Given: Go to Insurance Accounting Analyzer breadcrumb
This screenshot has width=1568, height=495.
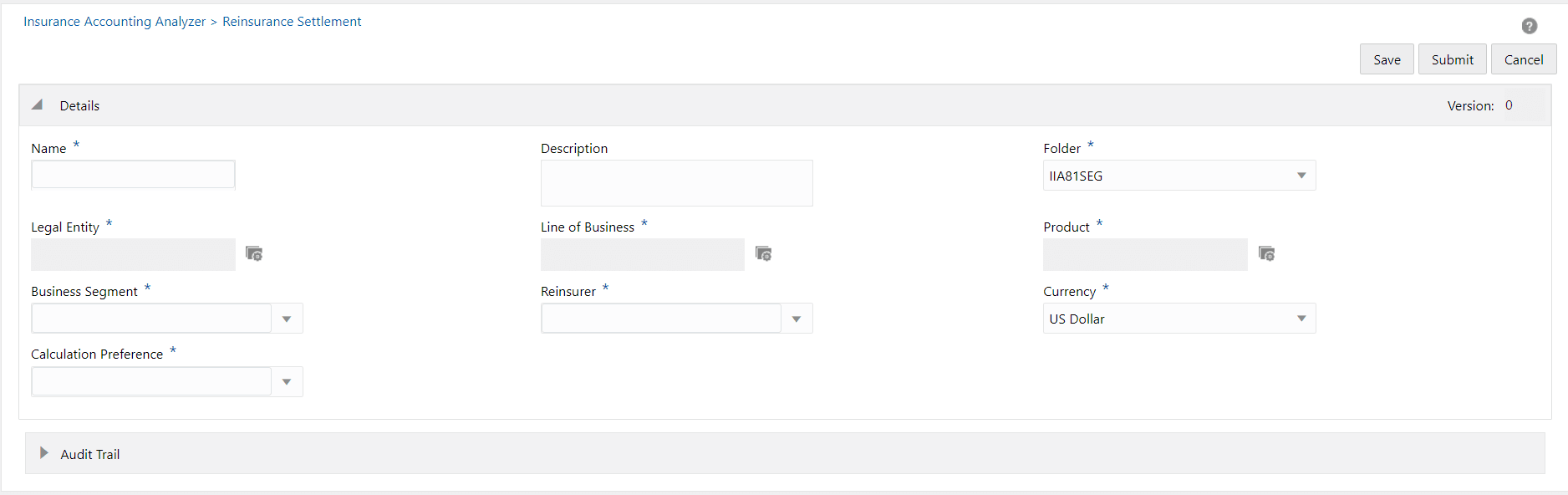Looking at the screenshot, I should point(115,22).
